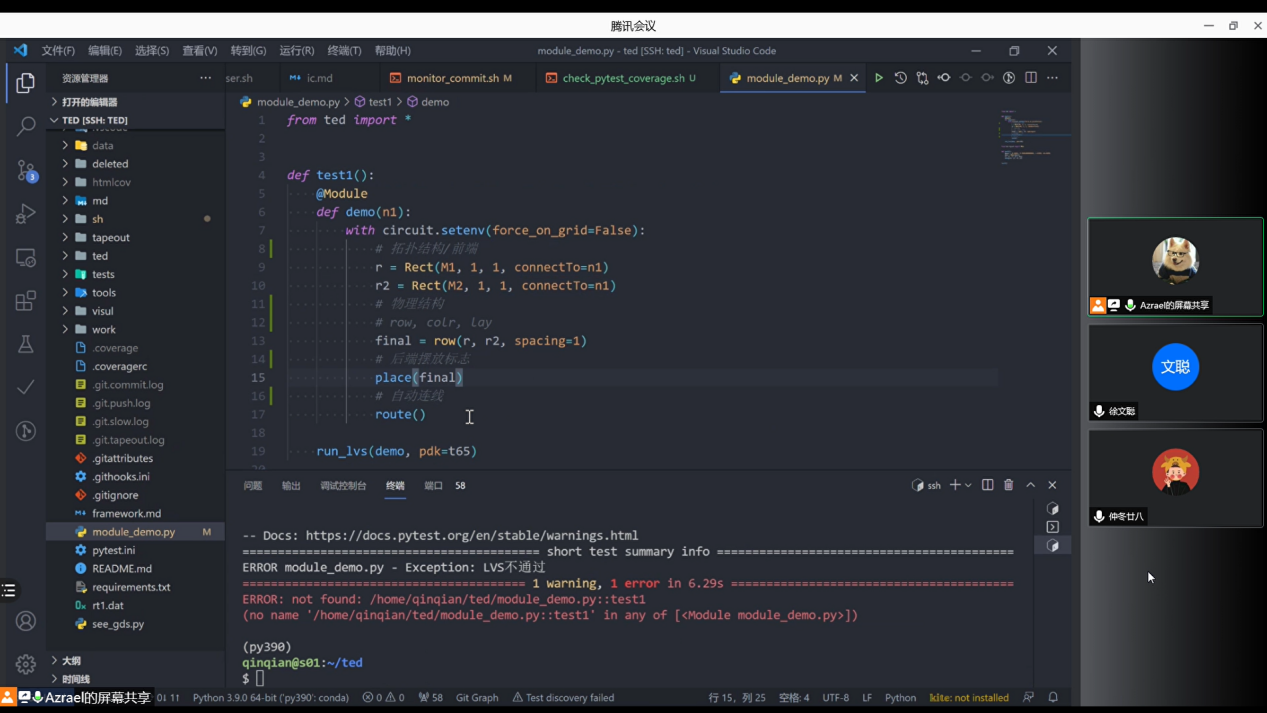The width and height of the screenshot is (1267, 713).
Task: Maximize the terminal panel with up chevron
Action: pyautogui.click(x=1031, y=485)
